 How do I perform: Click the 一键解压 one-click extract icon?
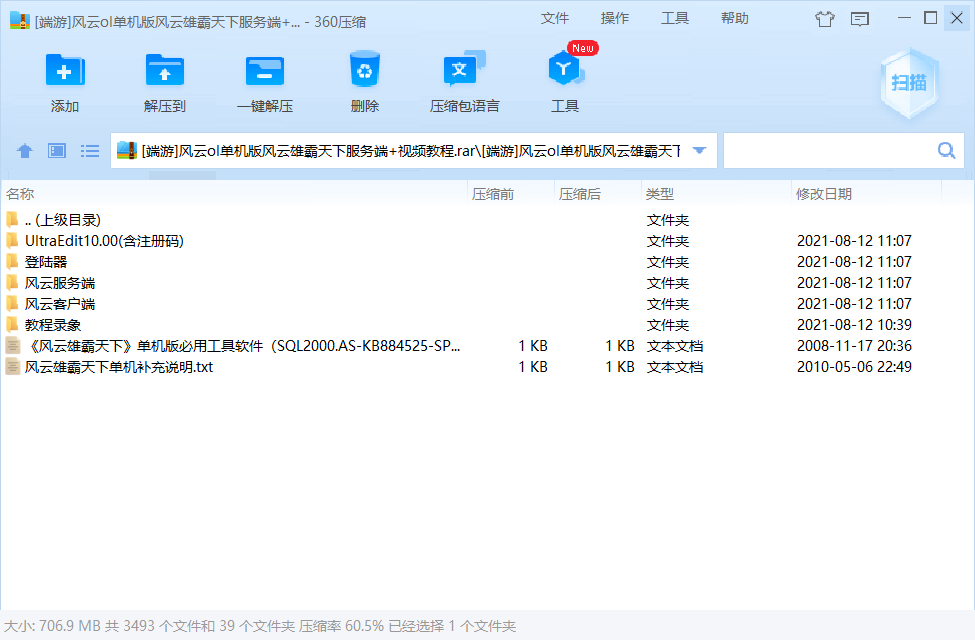[265, 70]
